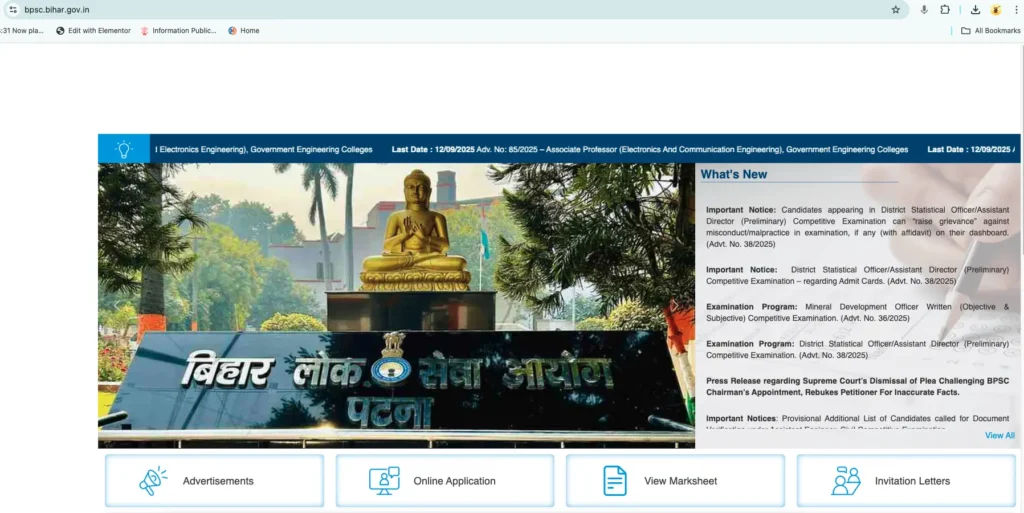Click the bookmark star icon in address bar
Screen dimensions: 1024x513
tap(896, 9)
